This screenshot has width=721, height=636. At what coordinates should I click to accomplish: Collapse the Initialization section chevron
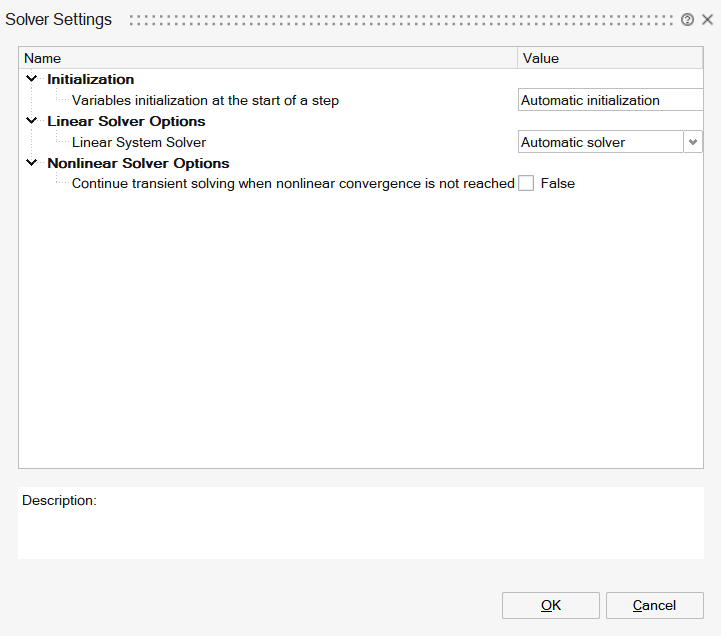tap(31, 79)
